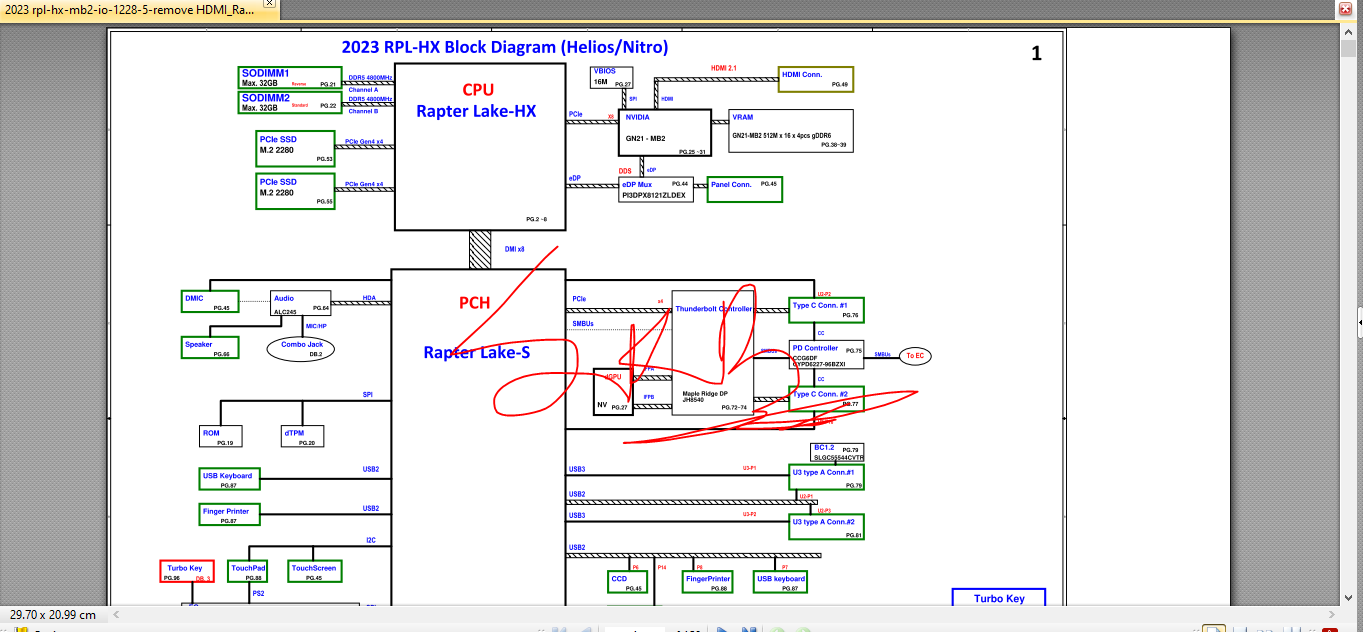
Task: Click the red Turbo Key box
Action: point(187,572)
